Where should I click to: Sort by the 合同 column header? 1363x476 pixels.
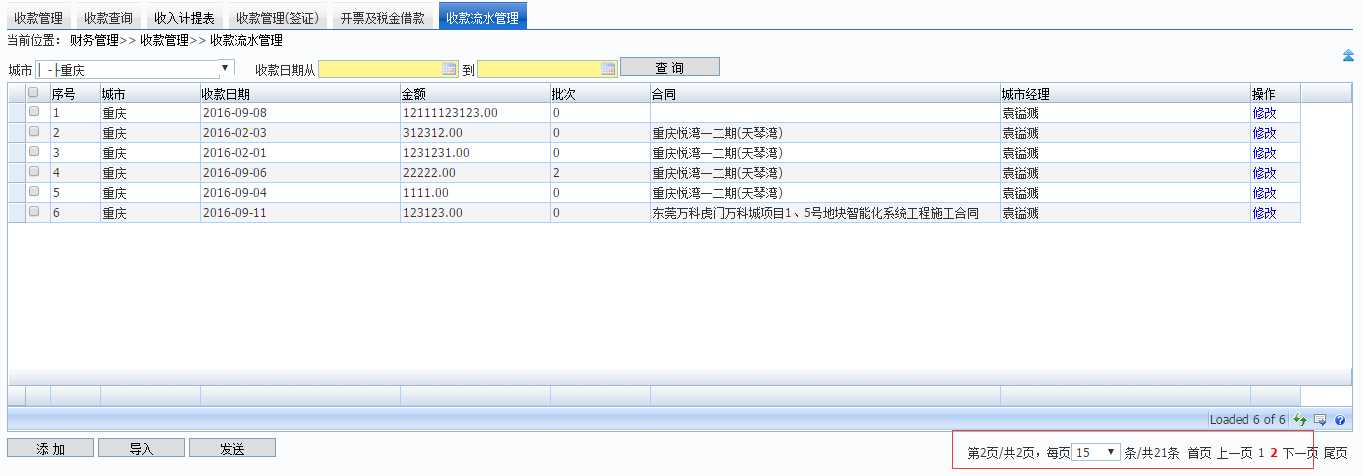tap(825, 93)
